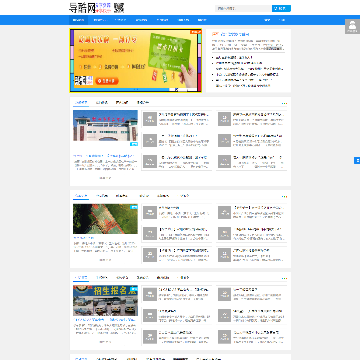Select last tab of aerial photo section
Image resolution: width=360 pixels, height=360 pixels.
click(x=184, y=196)
